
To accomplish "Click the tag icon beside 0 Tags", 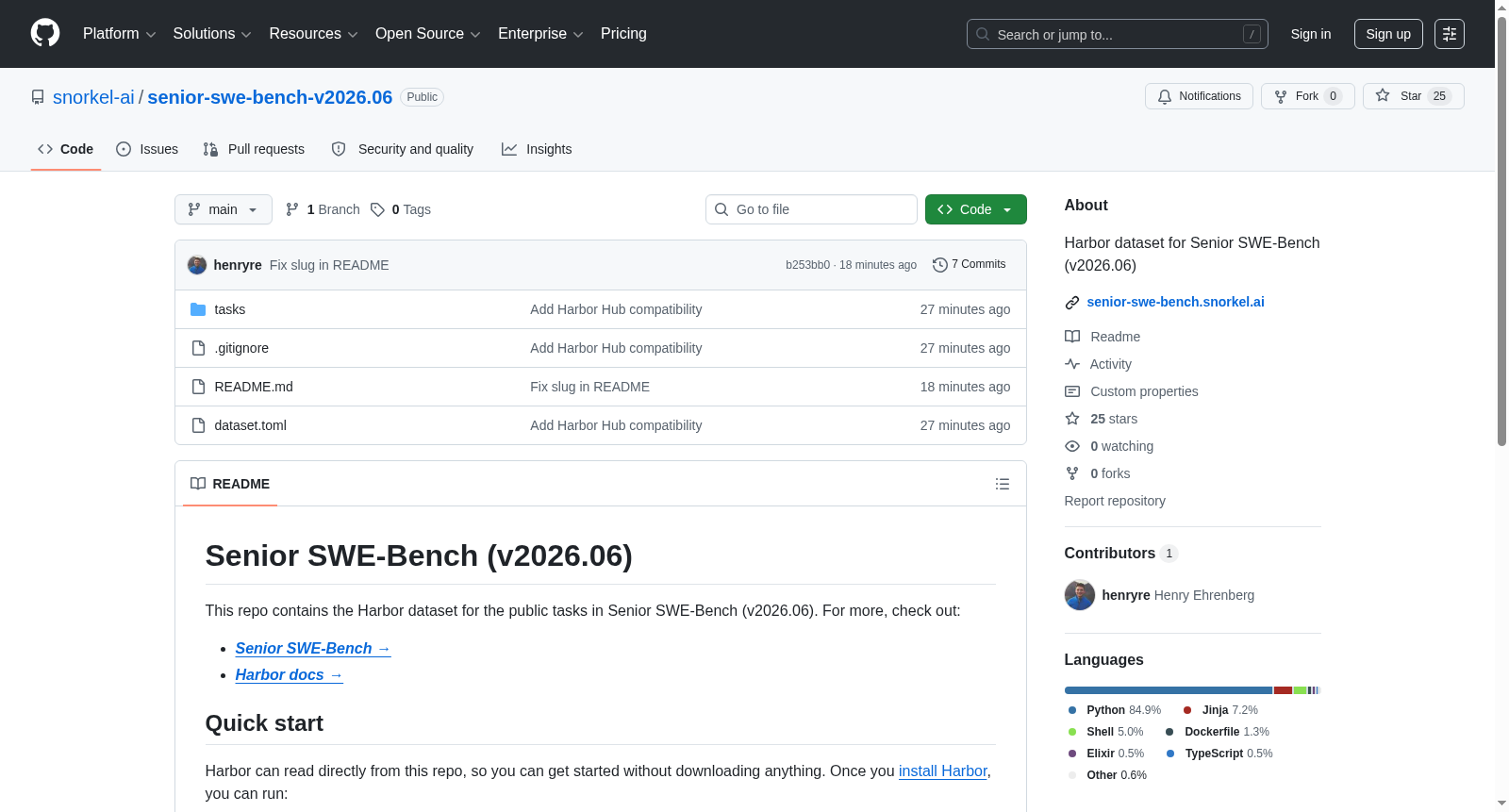I will (377, 209).
